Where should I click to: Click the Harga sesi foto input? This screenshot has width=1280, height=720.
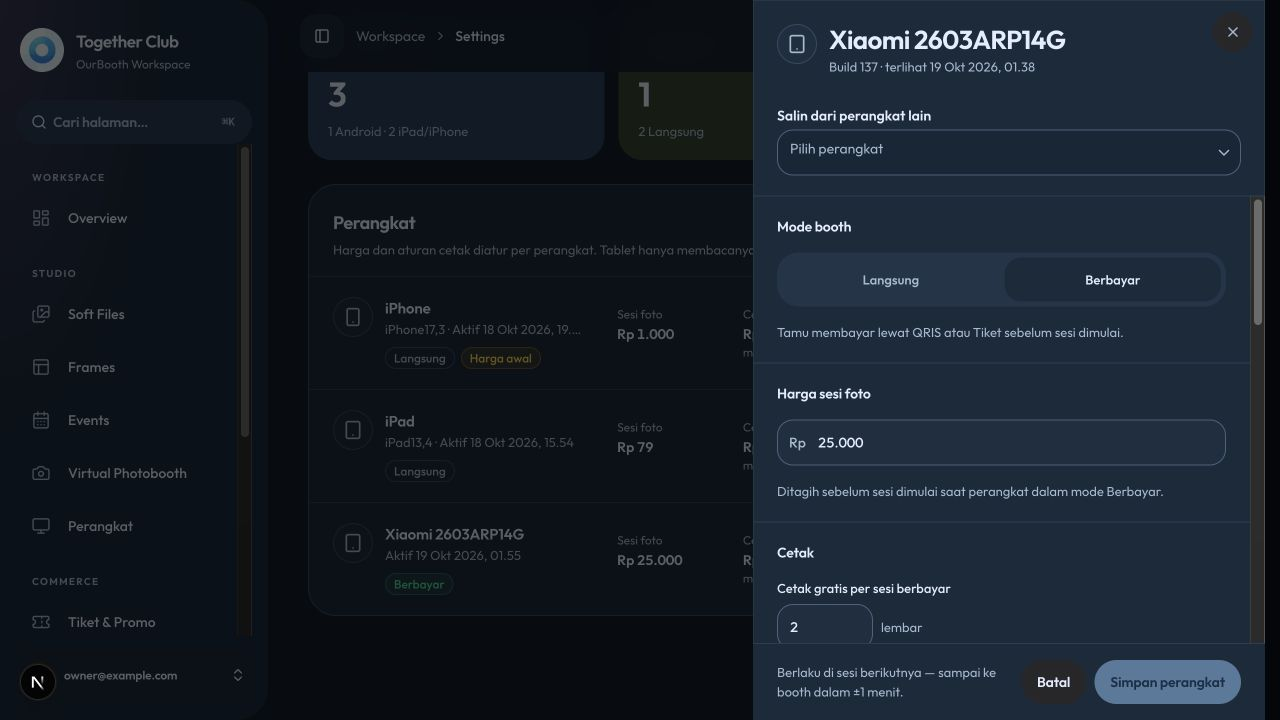click(x=1001, y=442)
